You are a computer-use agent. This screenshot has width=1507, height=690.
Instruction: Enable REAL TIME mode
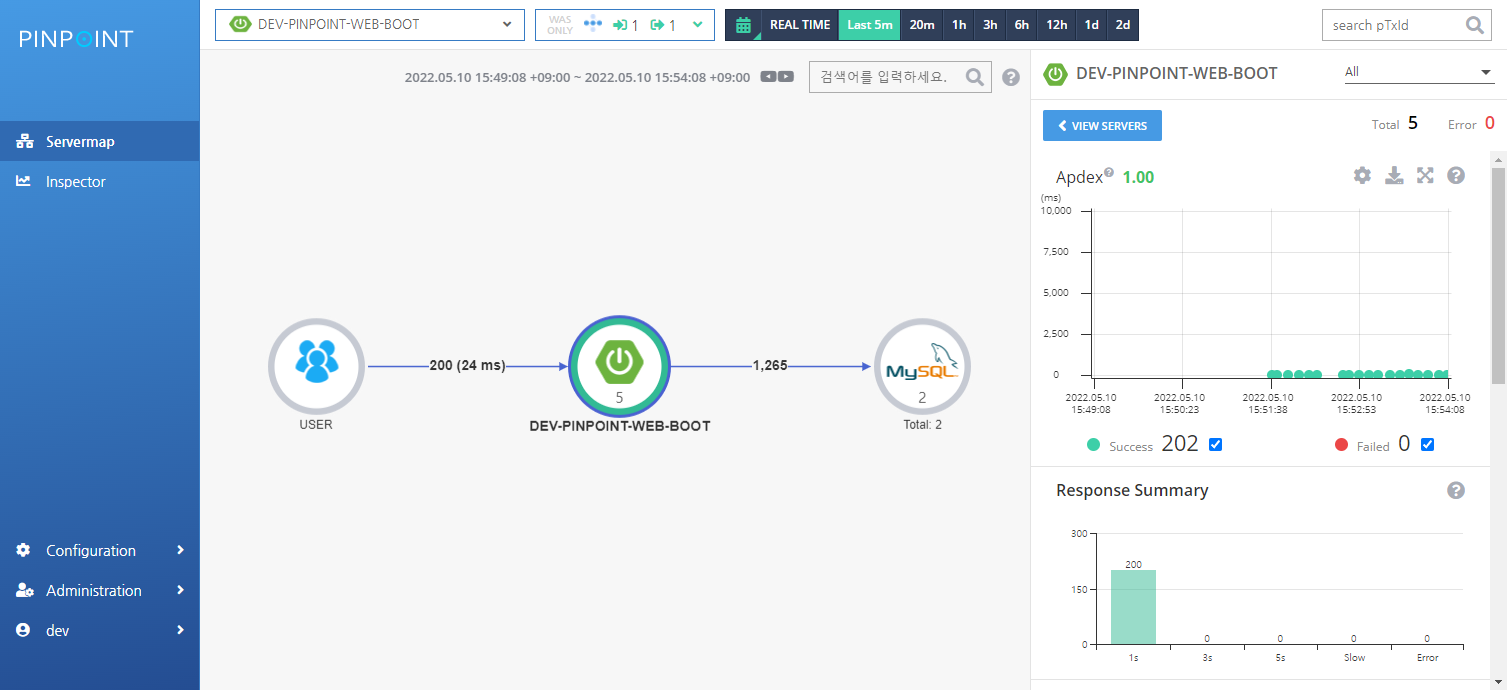[x=799, y=25]
